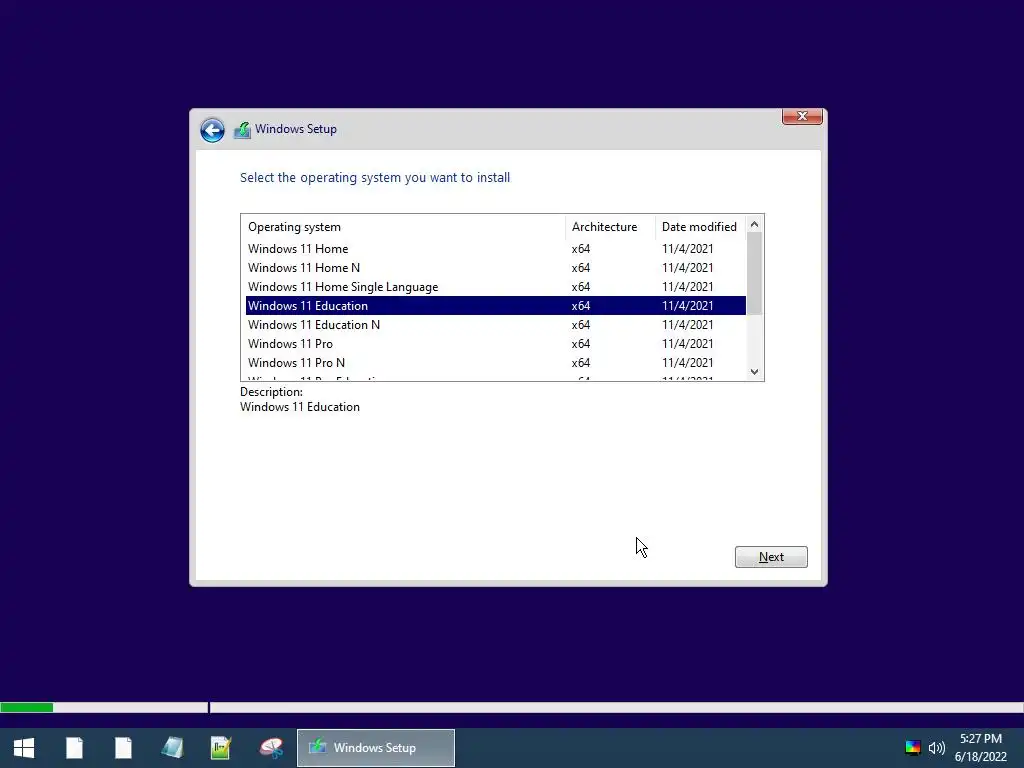Open the first blank document taskbar icon

pyautogui.click(x=74, y=748)
